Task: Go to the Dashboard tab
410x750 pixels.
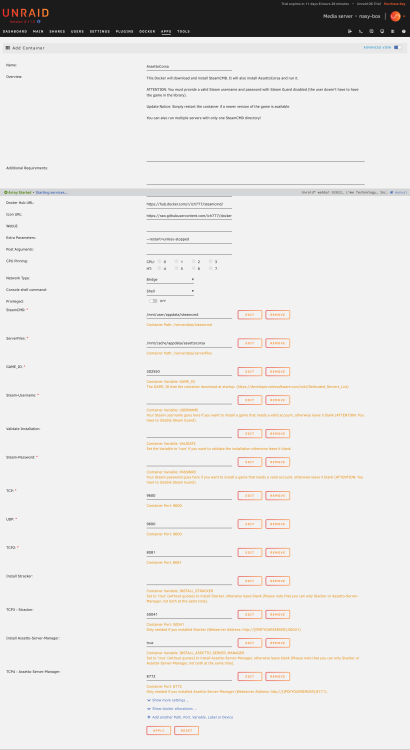Action: pyautogui.click(x=15, y=32)
